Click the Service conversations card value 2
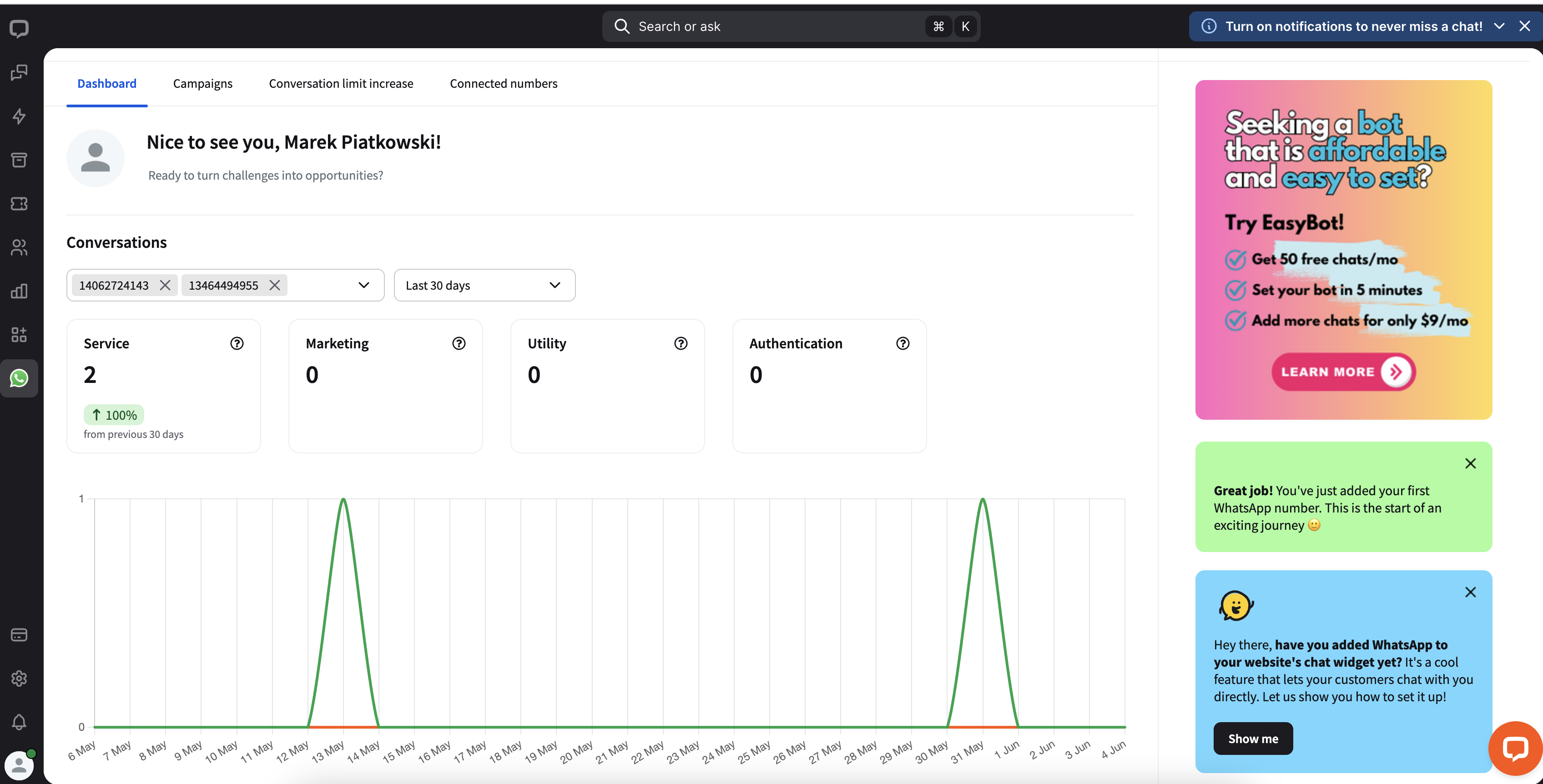The width and height of the screenshot is (1543, 784). [90, 375]
